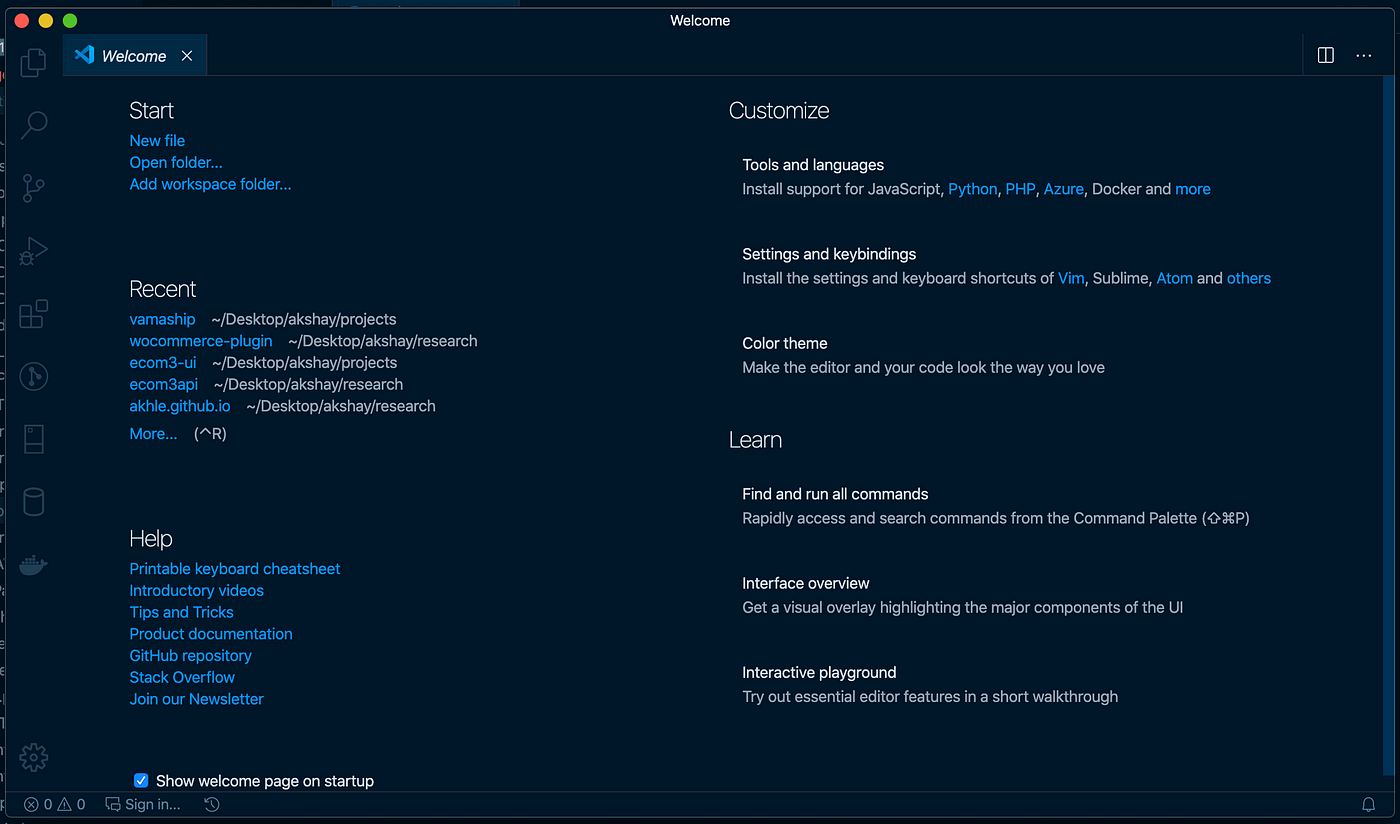Image resolution: width=1400 pixels, height=824 pixels.
Task: Open recent project ecom3api
Action: [x=164, y=384]
